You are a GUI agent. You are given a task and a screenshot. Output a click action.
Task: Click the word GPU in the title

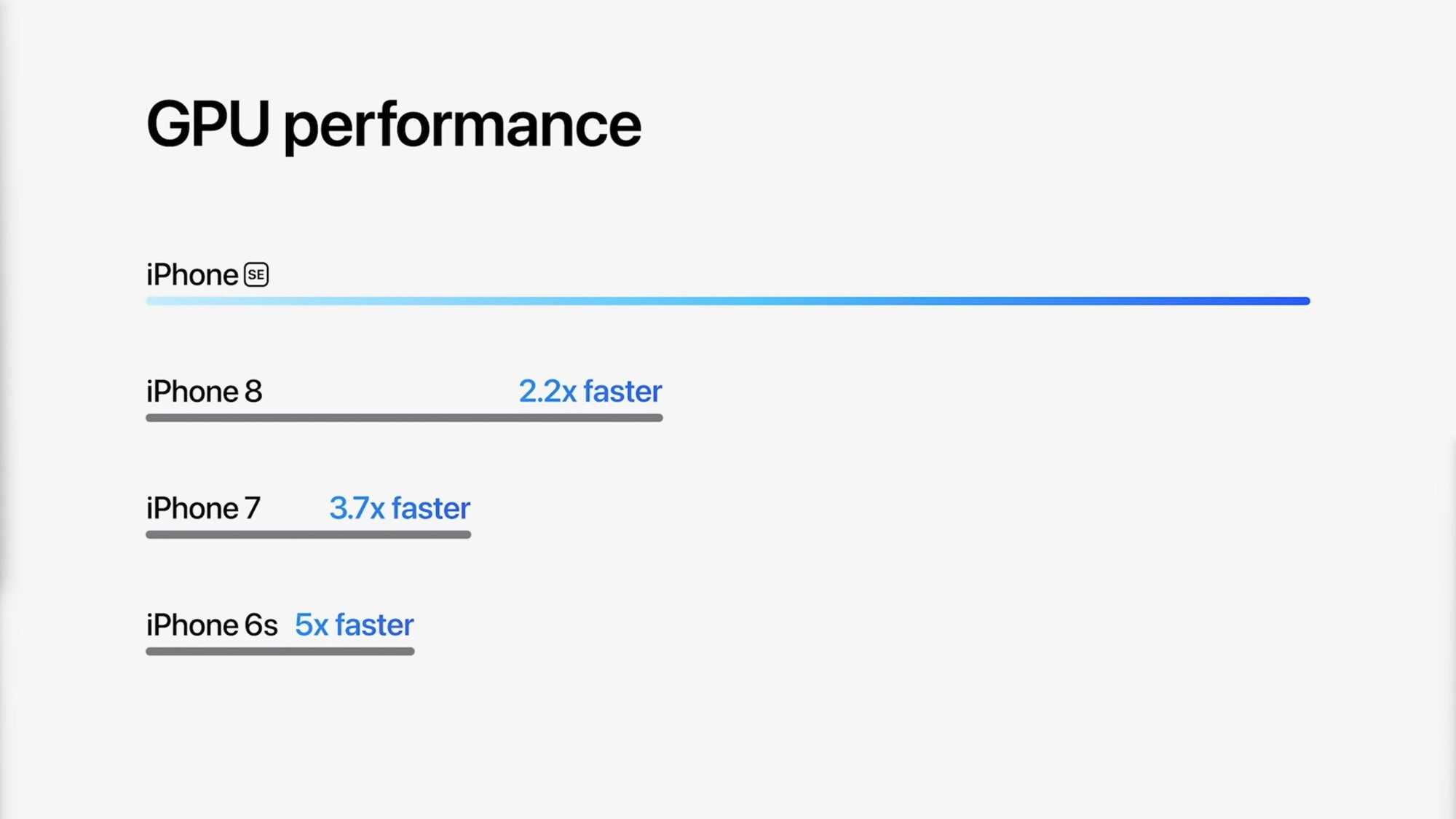click(x=207, y=124)
